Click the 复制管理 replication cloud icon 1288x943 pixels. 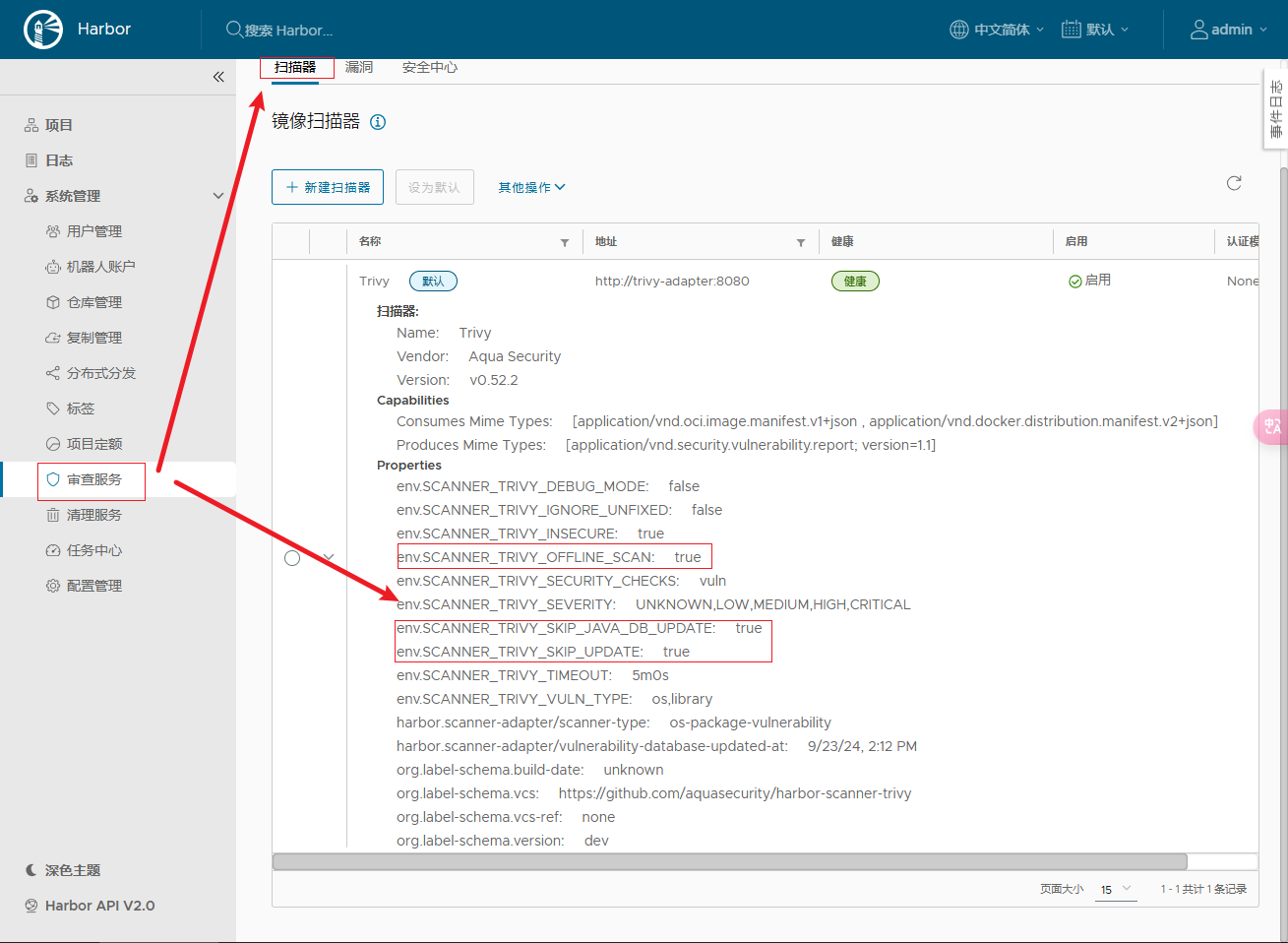pyautogui.click(x=53, y=338)
